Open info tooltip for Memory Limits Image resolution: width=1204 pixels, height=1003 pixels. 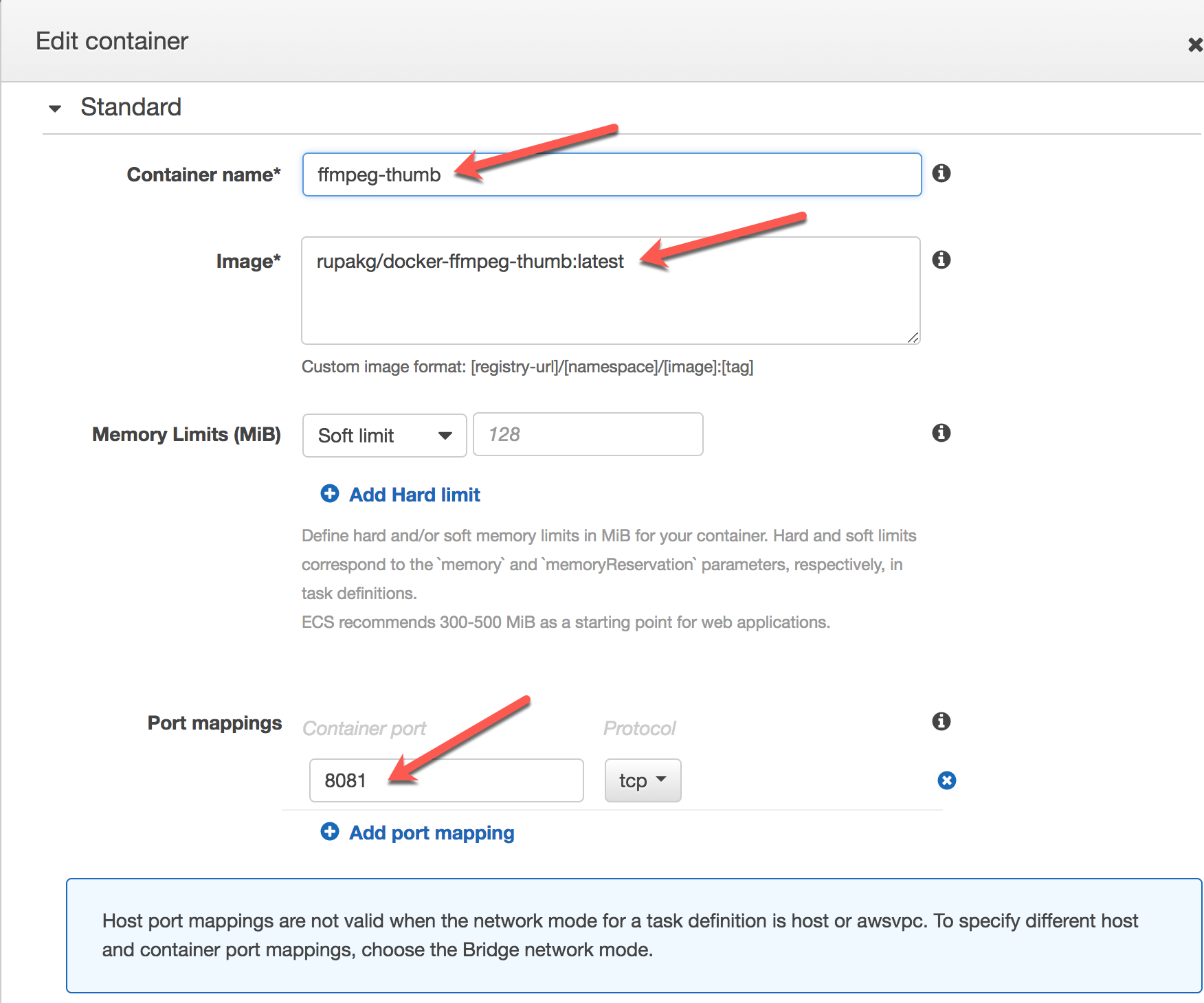pyautogui.click(x=941, y=433)
